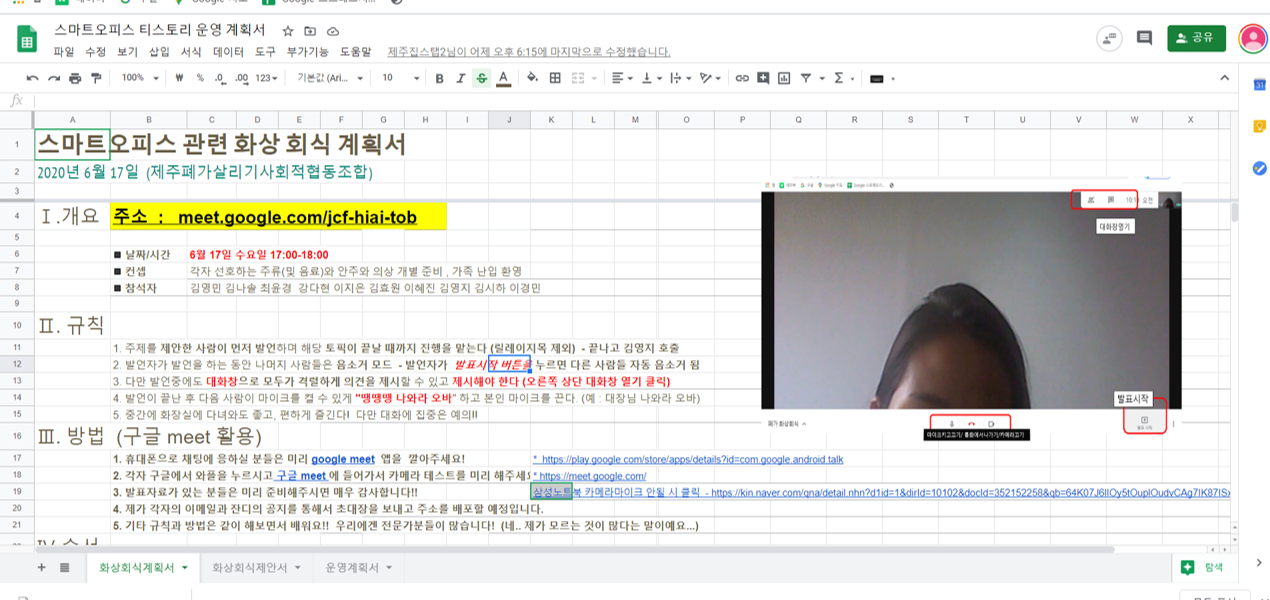Image resolution: width=1270 pixels, height=600 pixels.
Task: Open the font family dropdown
Action: coord(329,78)
